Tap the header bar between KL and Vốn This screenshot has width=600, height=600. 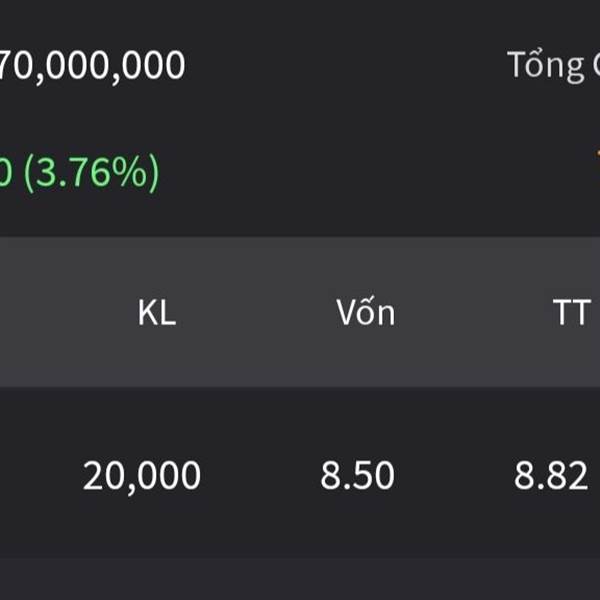[x=256, y=312]
